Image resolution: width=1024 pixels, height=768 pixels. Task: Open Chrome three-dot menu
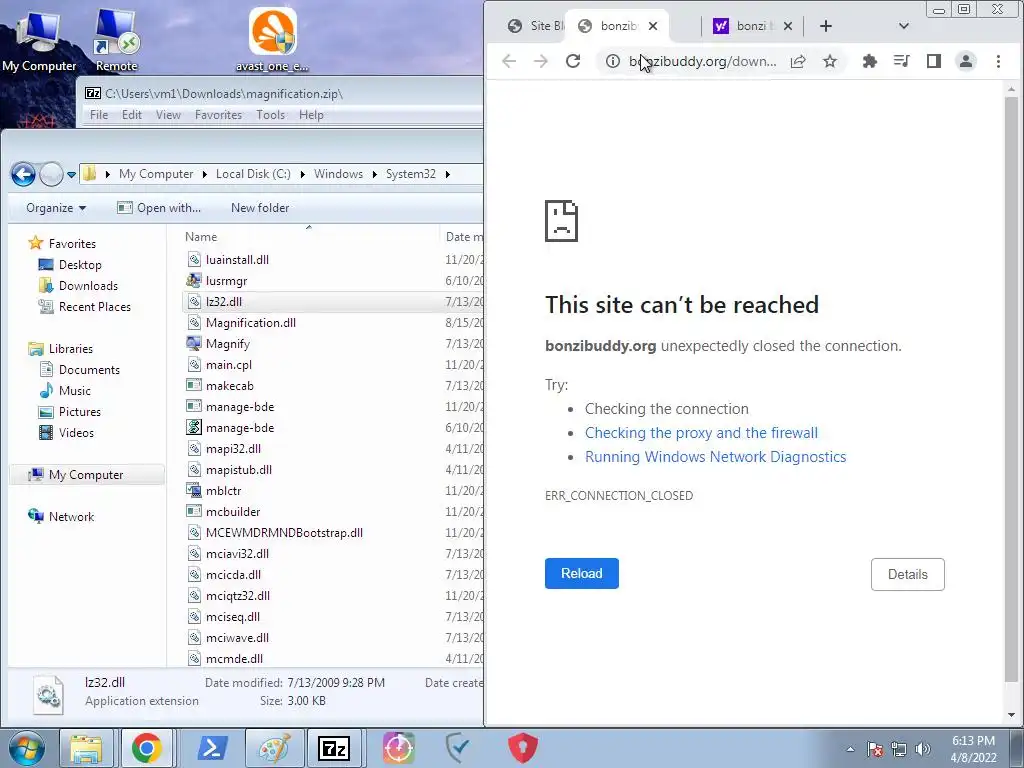point(998,61)
